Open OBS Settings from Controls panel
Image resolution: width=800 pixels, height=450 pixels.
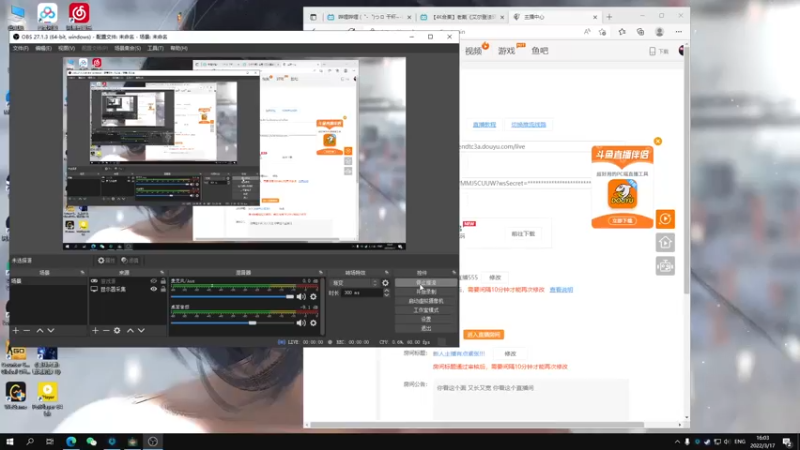coord(426,319)
